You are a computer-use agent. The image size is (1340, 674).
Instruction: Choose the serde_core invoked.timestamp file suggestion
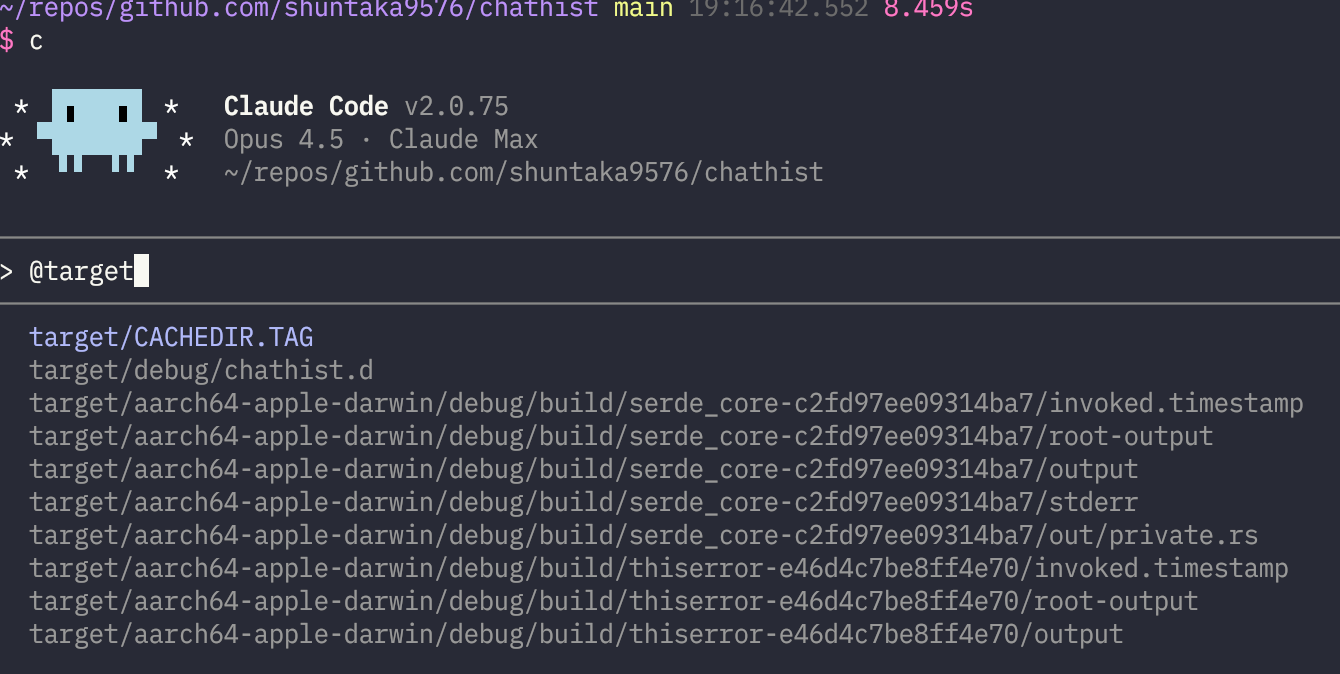[666, 403]
